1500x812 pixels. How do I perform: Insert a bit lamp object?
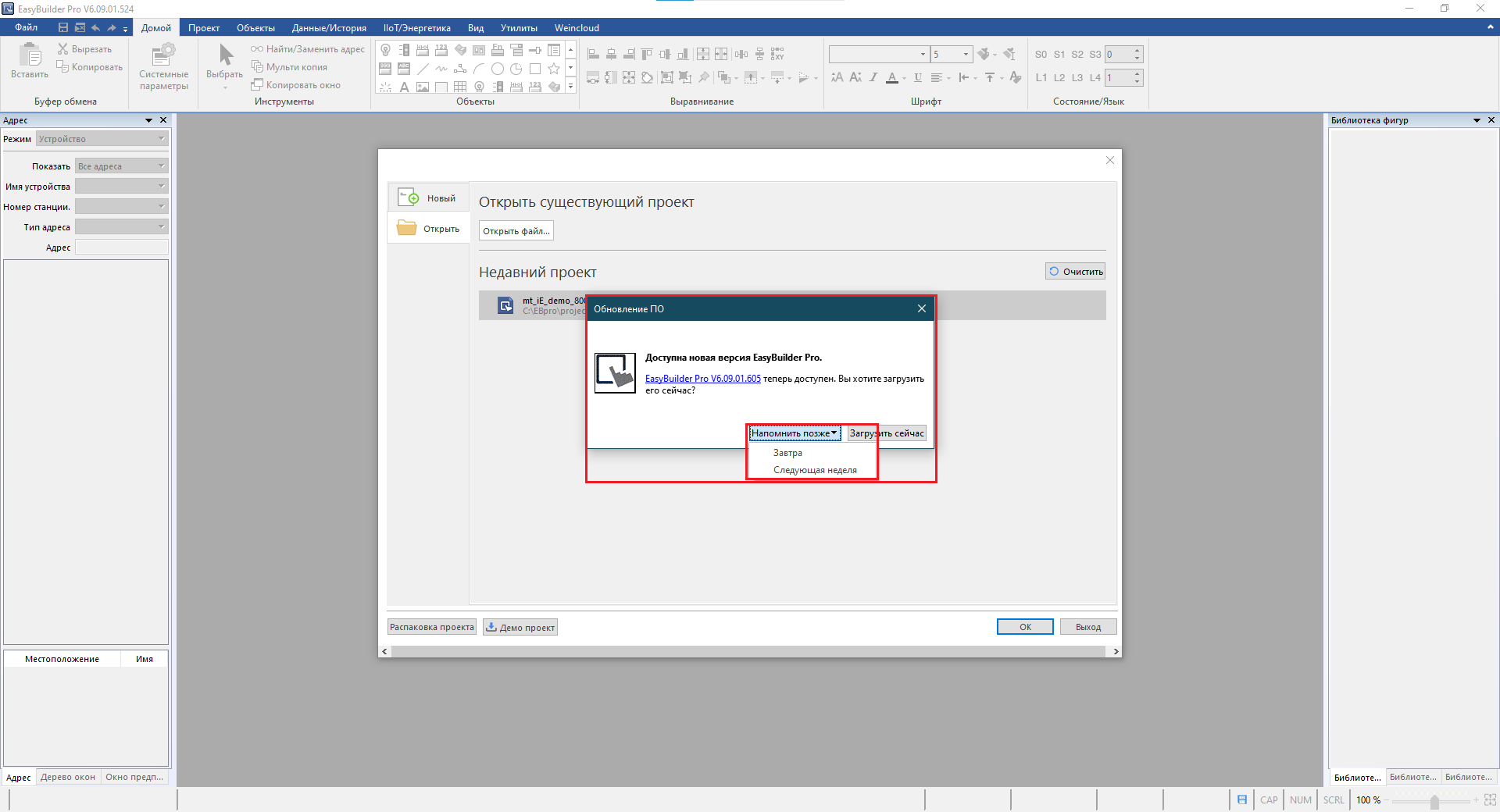(x=385, y=50)
